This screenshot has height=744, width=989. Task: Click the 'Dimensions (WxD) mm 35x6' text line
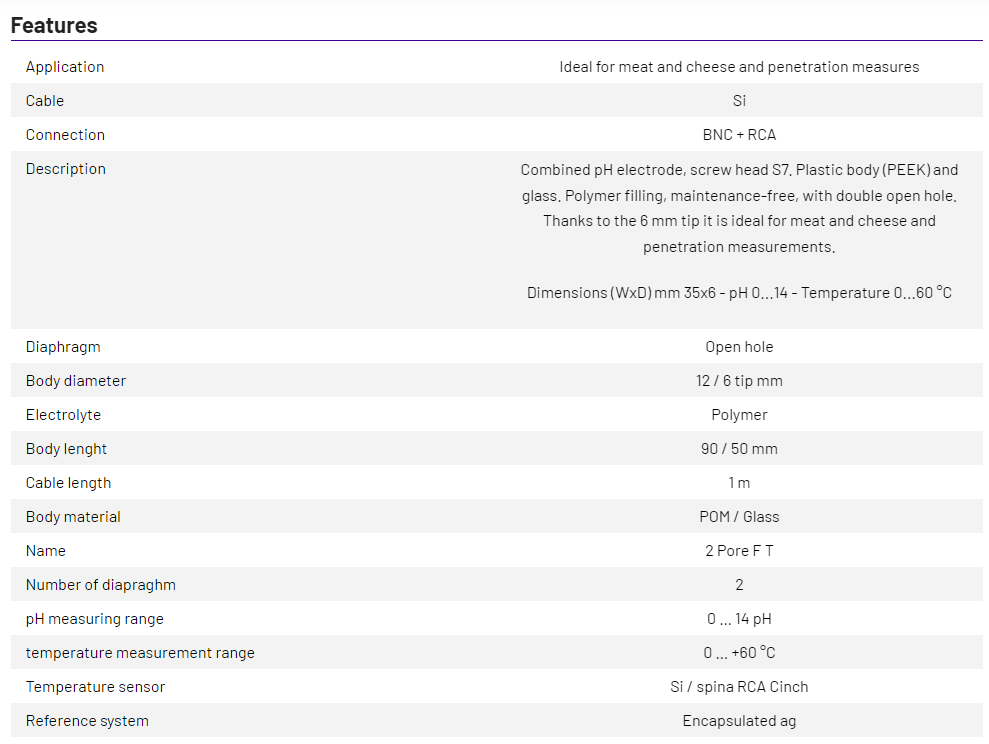click(739, 293)
